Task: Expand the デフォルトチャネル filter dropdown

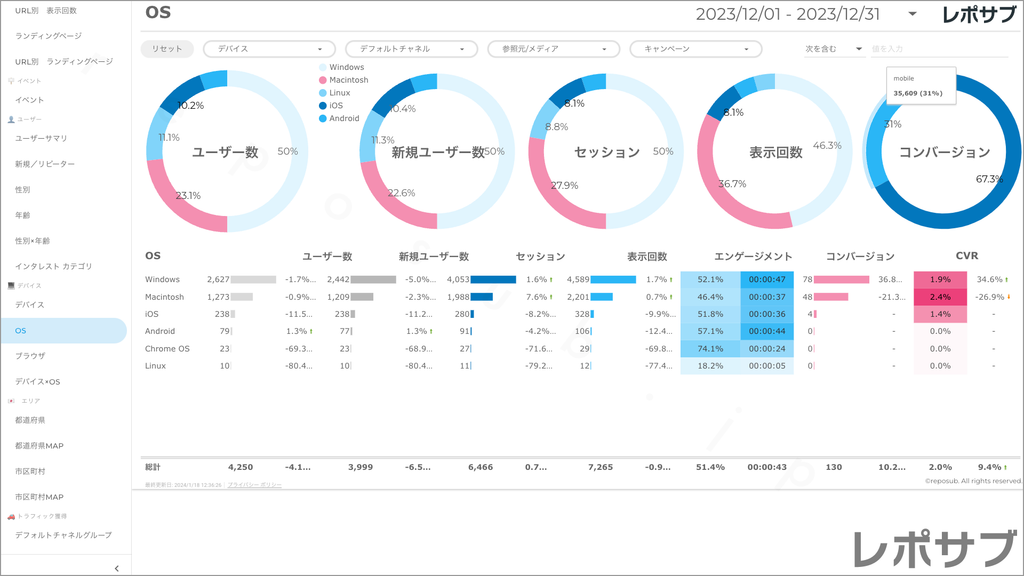Action: coord(411,49)
